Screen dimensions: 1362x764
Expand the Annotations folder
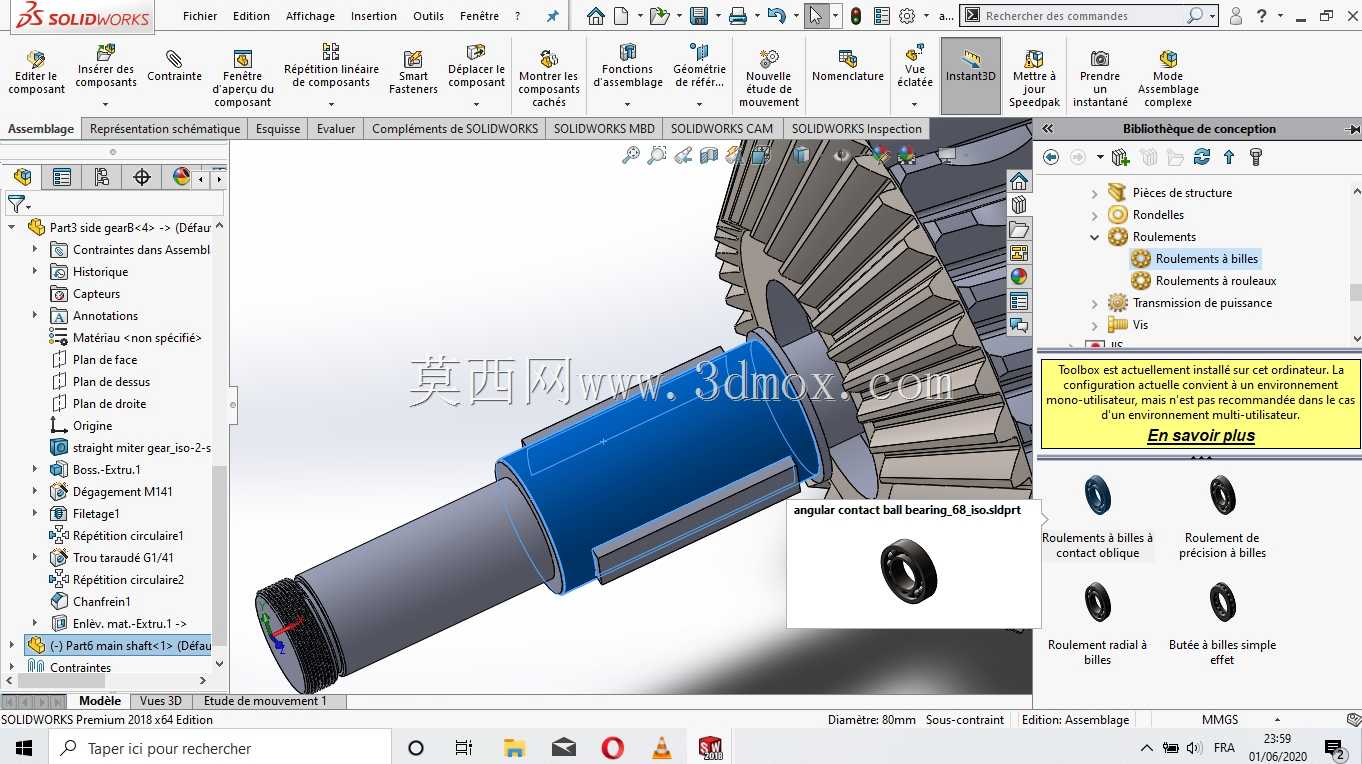[35, 315]
